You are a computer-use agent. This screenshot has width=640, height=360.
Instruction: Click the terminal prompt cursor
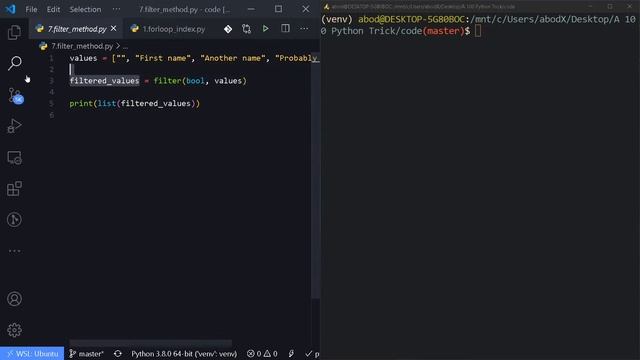(478, 31)
